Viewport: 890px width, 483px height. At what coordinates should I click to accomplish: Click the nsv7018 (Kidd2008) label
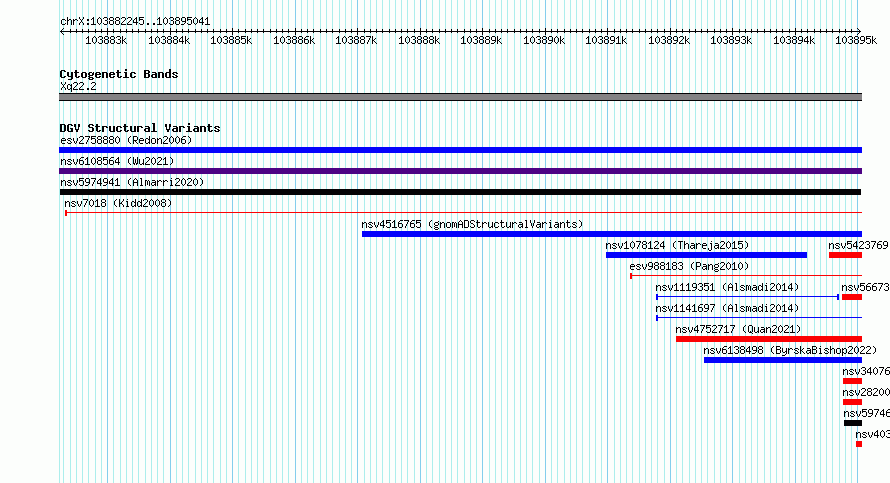click(118, 203)
